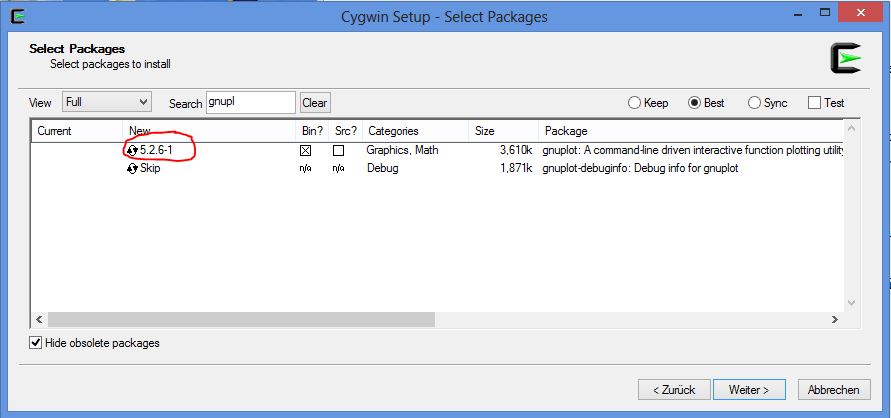Click the version text 5.2.6-1
Image resolution: width=891 pixels, height=418 pixels.
(156, 151)
